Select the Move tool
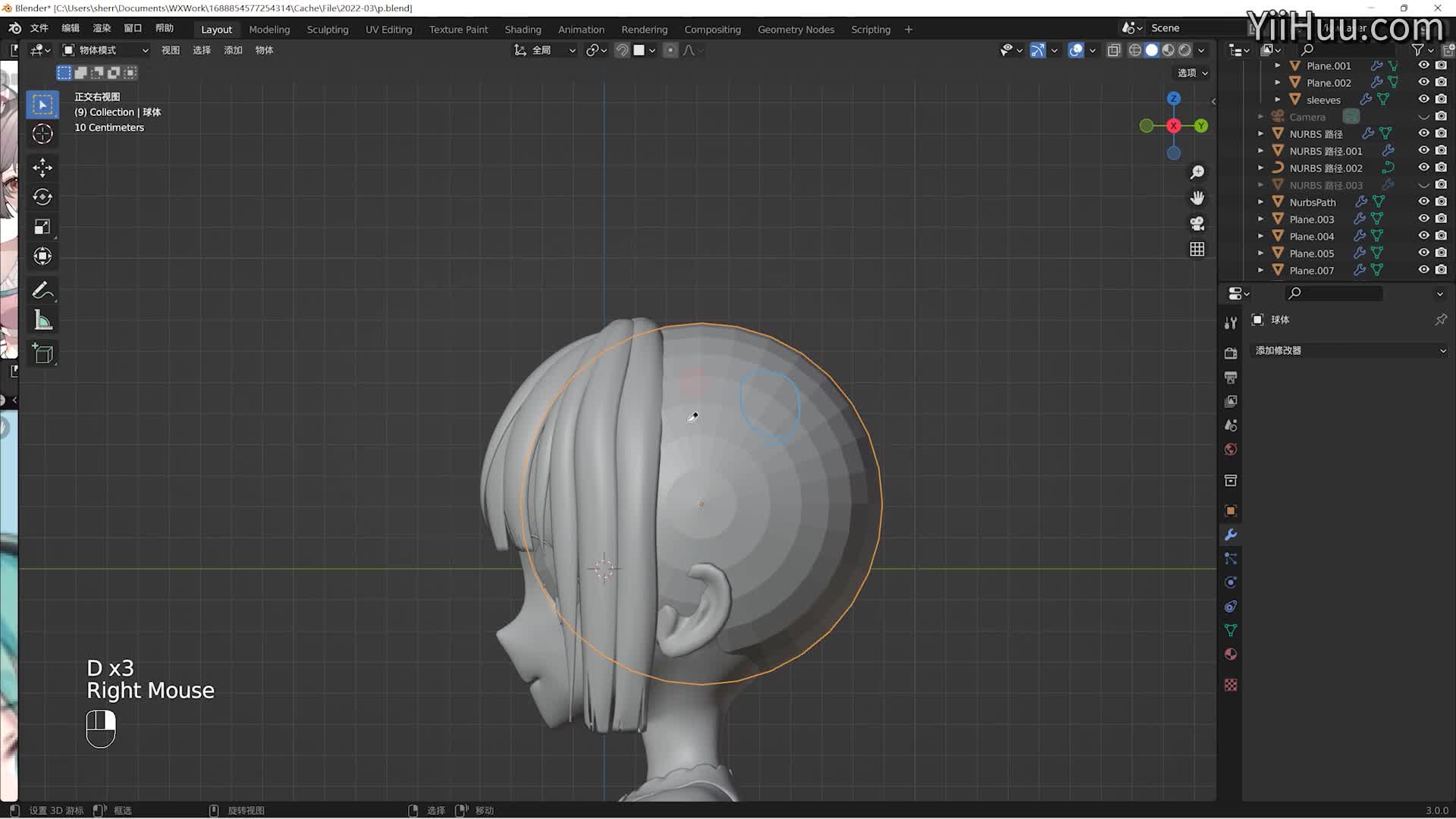 (x=42, y=167)
